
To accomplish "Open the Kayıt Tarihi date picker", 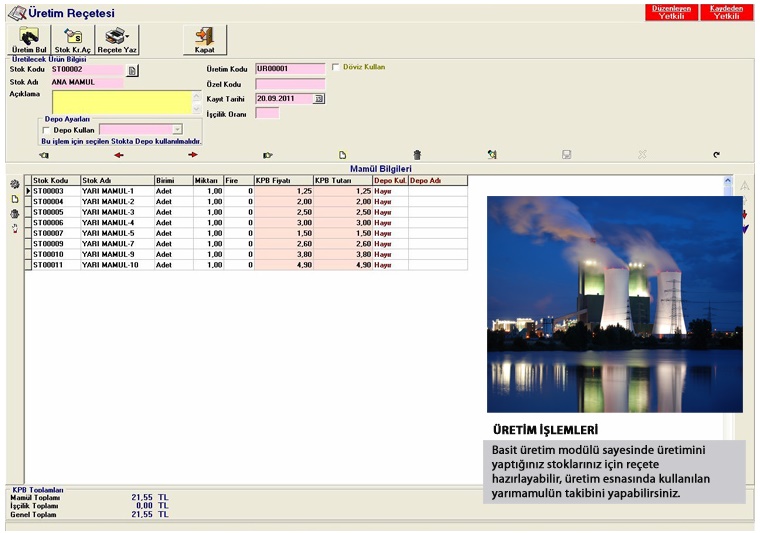I will [319, 99].
